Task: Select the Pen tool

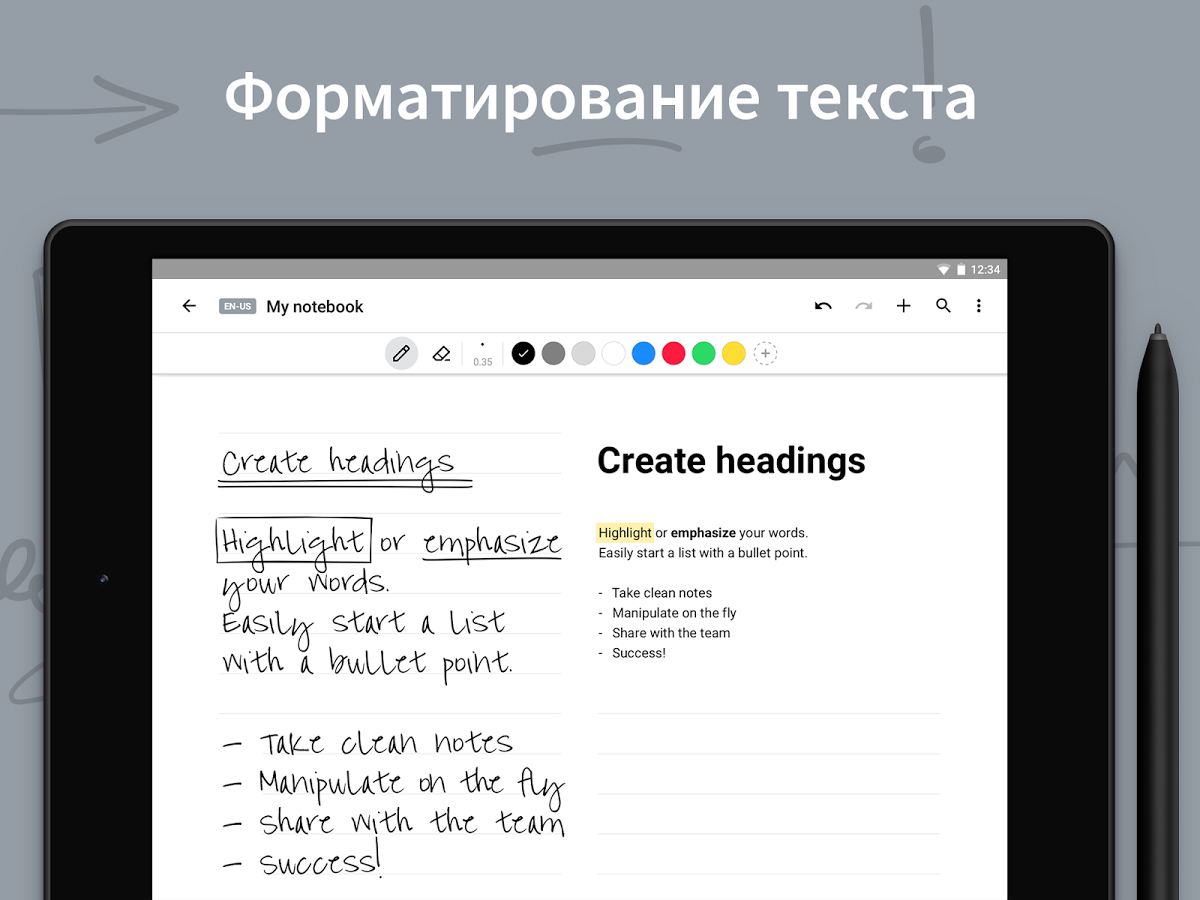Action: point(401,353)
